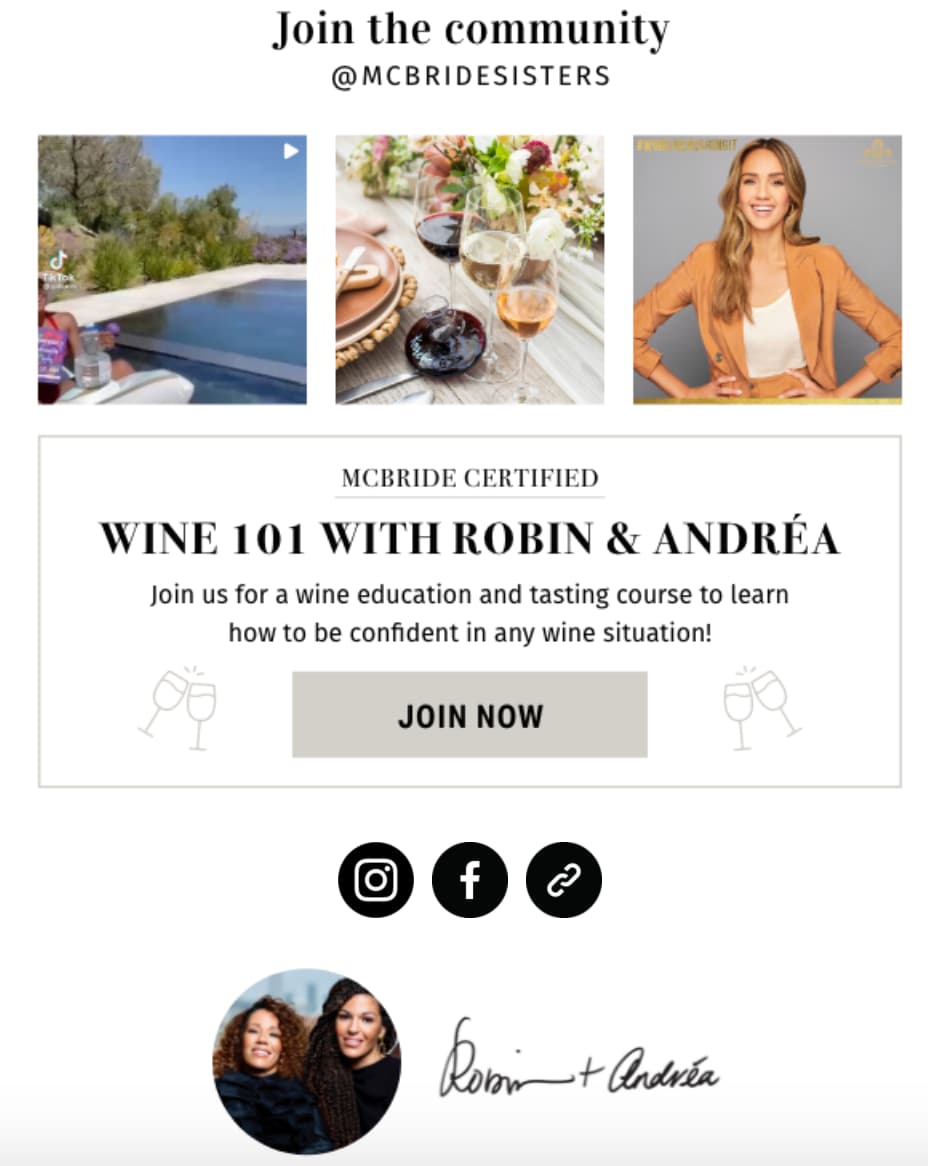928x1166 pixels.
Task: Open the Facebook page icon
Action: (x=470, y=880)
